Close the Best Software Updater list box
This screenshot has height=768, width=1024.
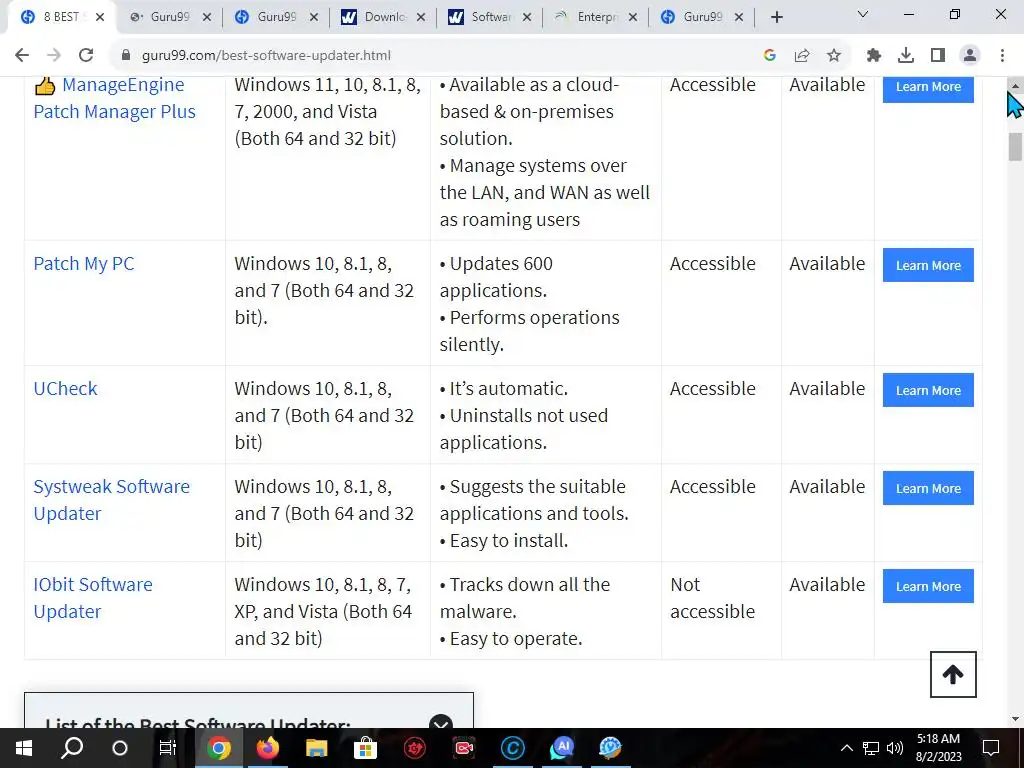(441, 722)
